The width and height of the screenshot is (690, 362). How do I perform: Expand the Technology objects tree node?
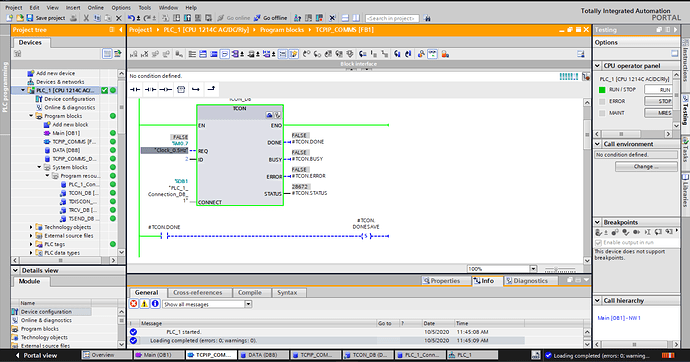31,227
